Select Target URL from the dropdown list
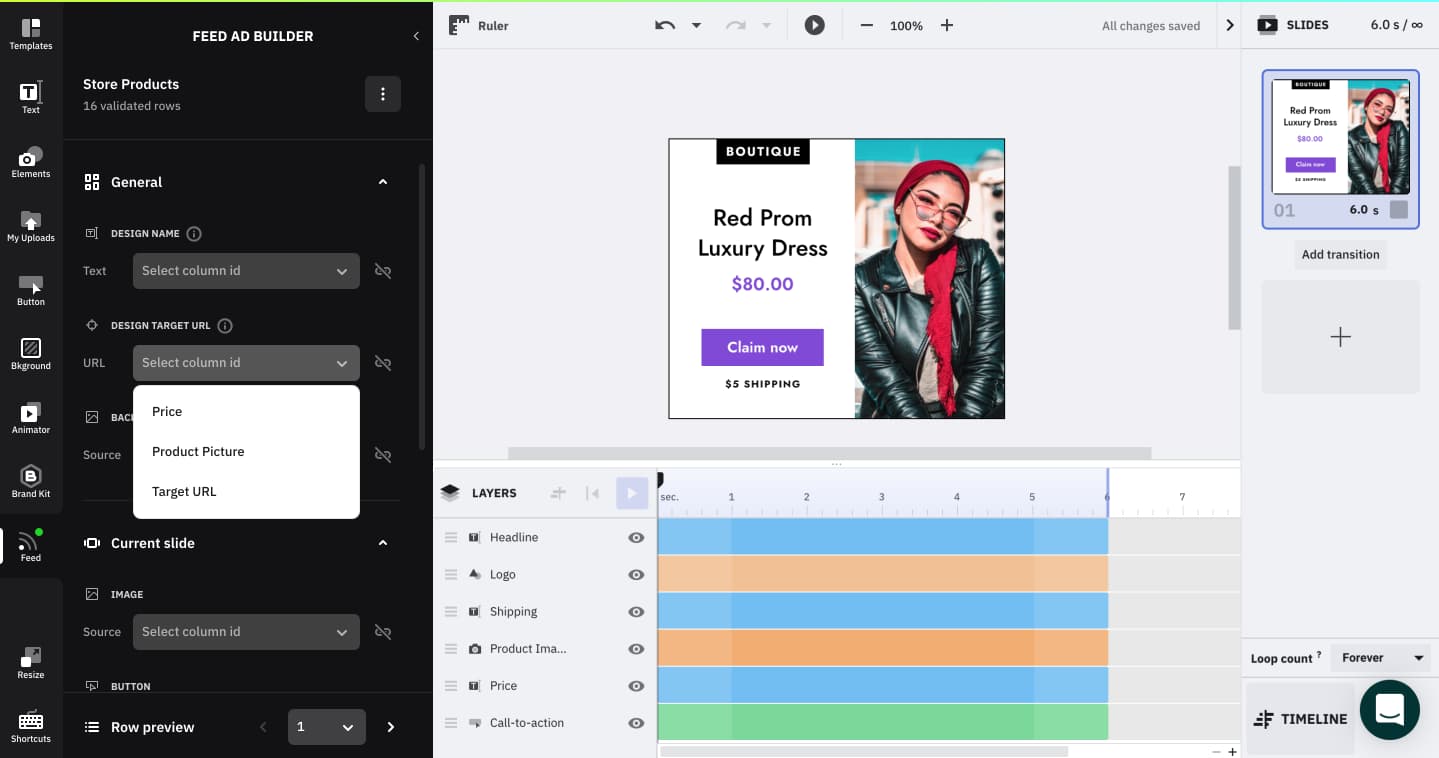The image size is (1439, 758). 186,491
